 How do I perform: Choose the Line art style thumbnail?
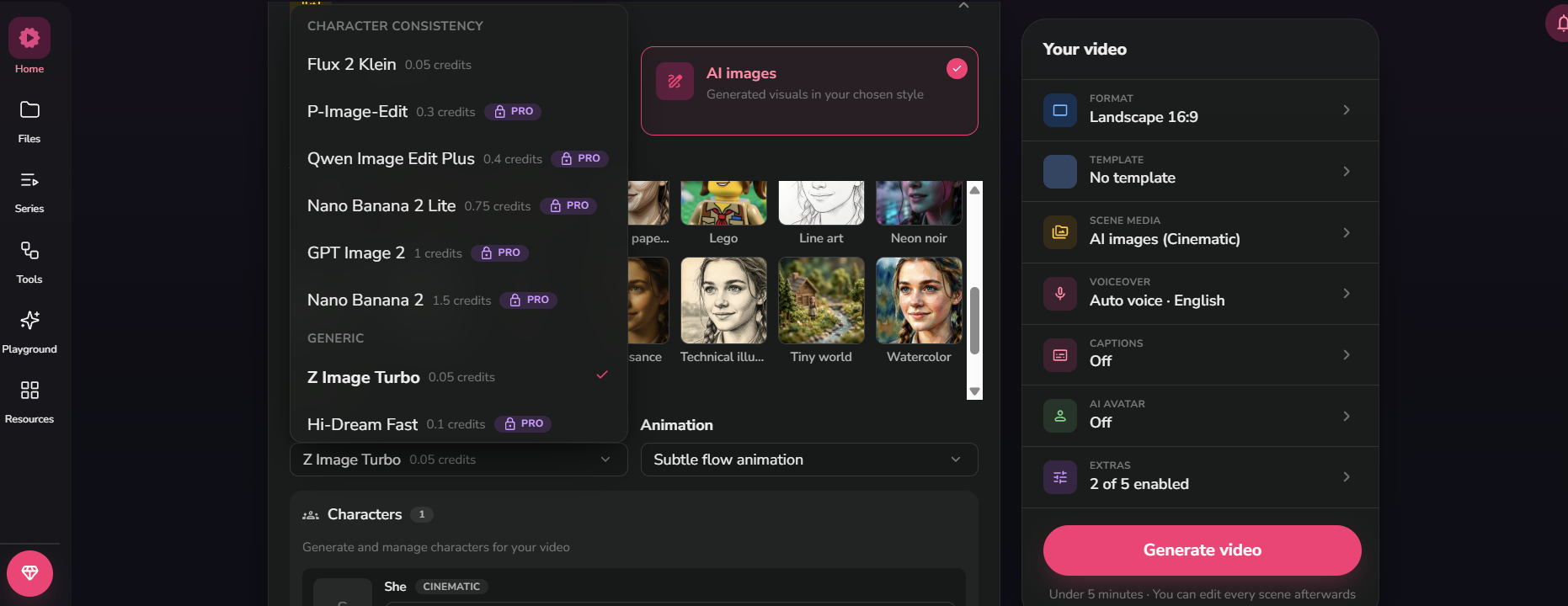click(821, 203)
